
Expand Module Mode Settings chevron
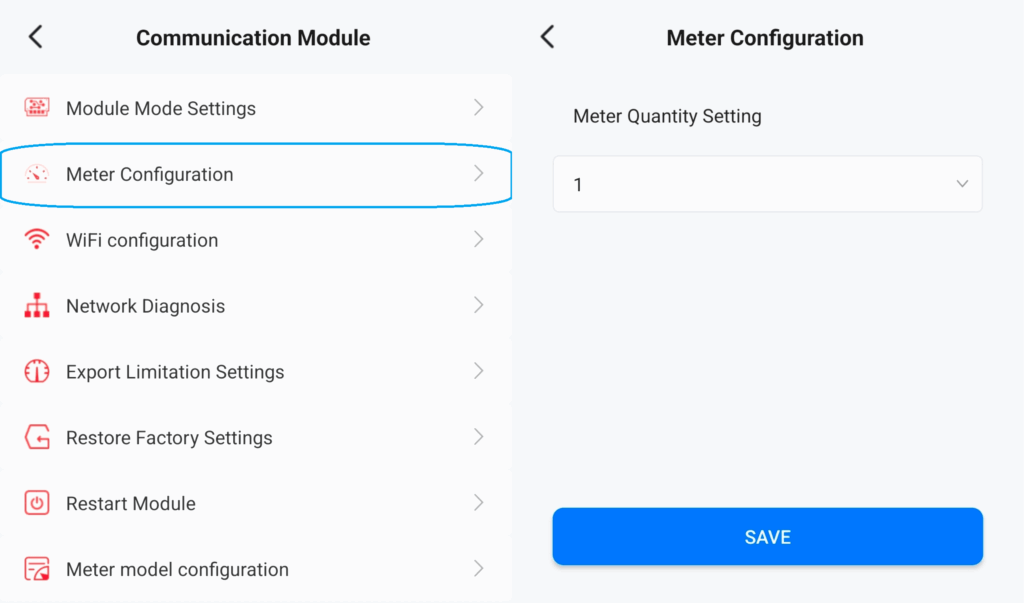click(479, 108)
